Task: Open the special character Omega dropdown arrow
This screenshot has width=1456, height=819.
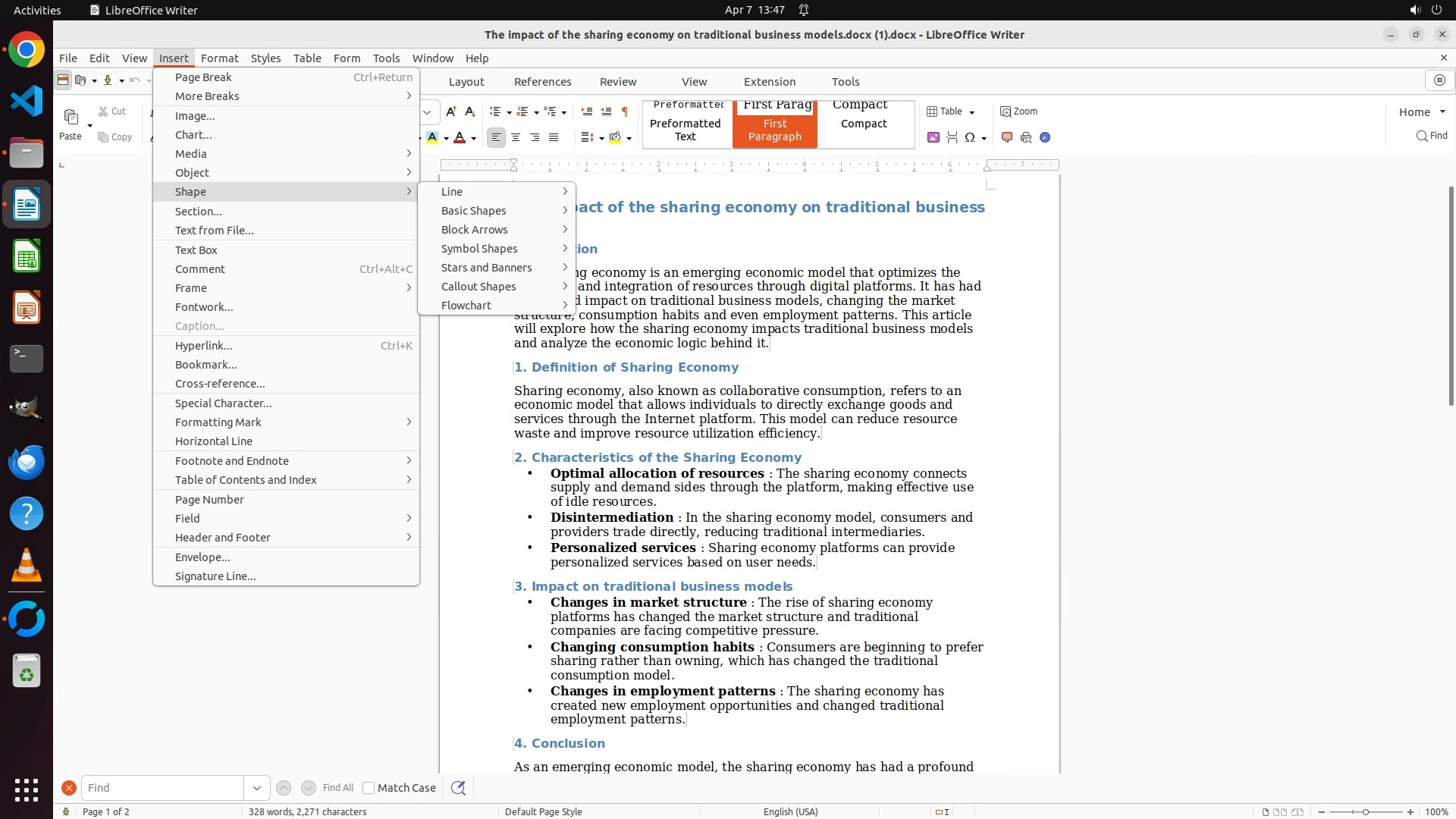Action: click(984, 138)
